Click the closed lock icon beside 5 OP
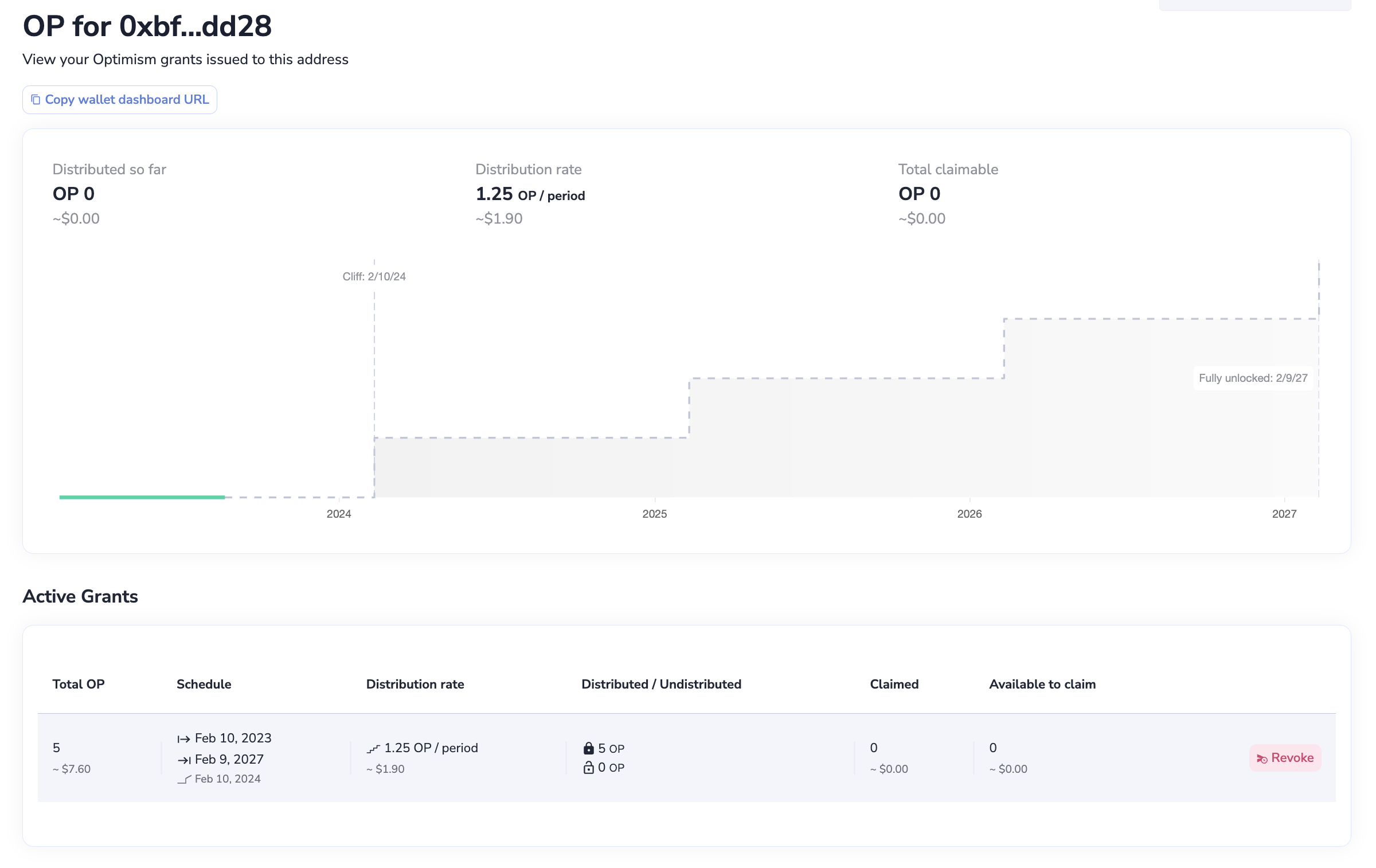The width and height of the screenshot is (1376, 868). [x=588, y=748]
